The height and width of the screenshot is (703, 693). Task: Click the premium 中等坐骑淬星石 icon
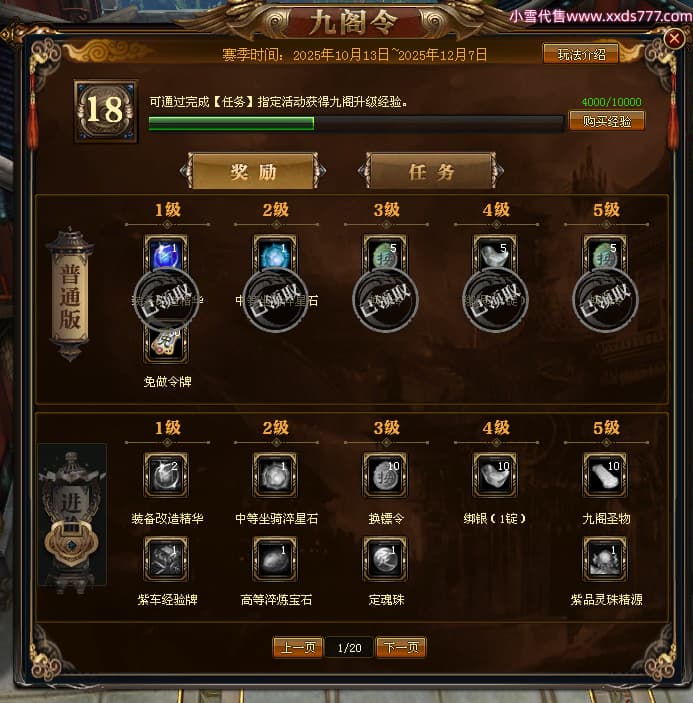(x=275, y=475)
